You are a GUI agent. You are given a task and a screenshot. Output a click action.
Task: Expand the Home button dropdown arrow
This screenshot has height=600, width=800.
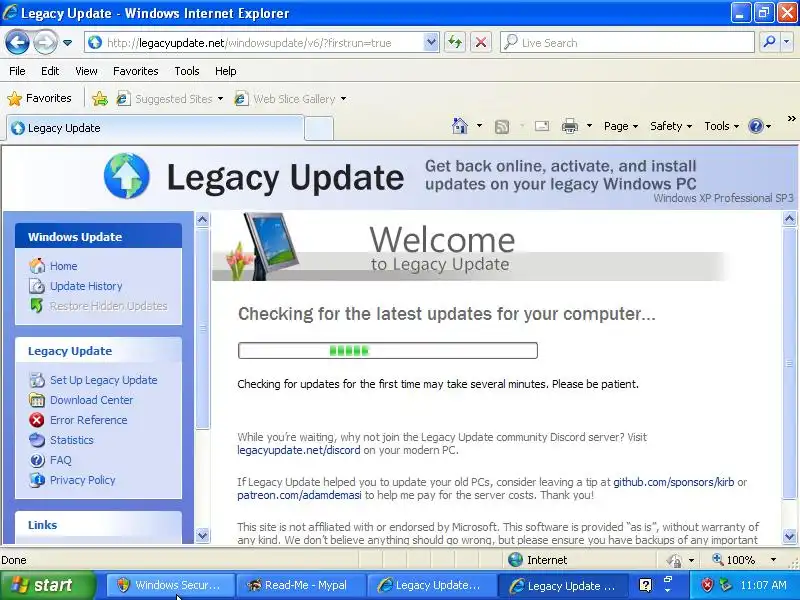pyautogui.click(x=479, y=126)
